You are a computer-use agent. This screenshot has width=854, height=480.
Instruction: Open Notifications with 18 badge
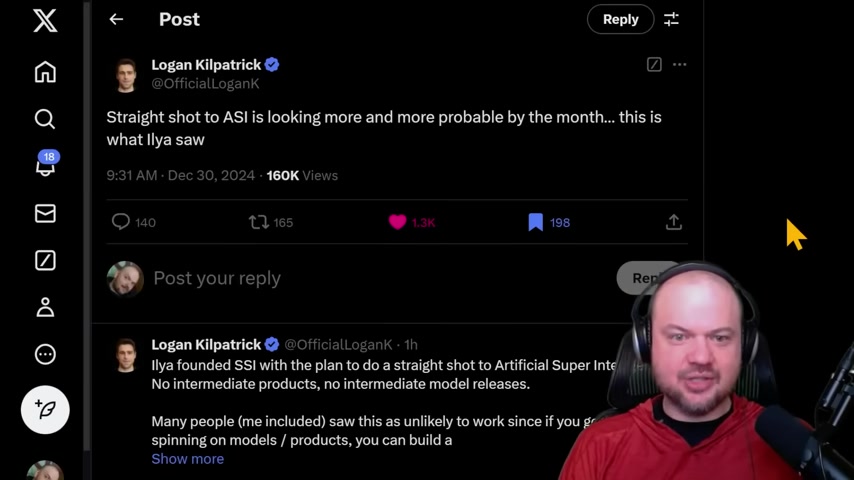pyautogui.click(x=46, y=164)
